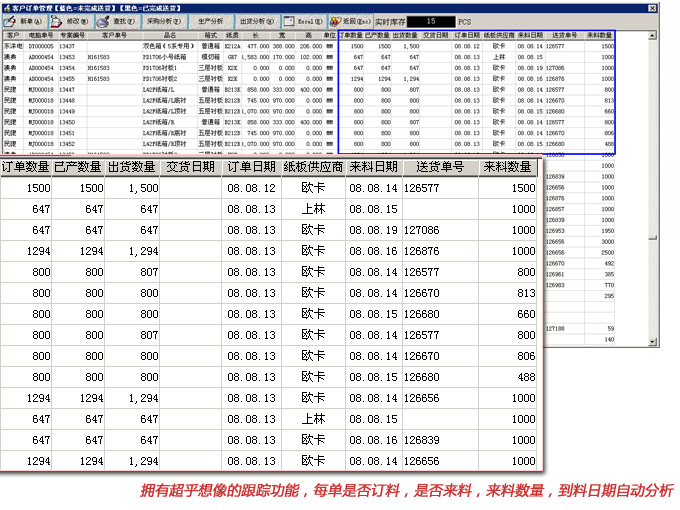The width and height of the screenshot is (680, 510).
Task: Sort by the 客户 column header
Action: pos(13,35)
